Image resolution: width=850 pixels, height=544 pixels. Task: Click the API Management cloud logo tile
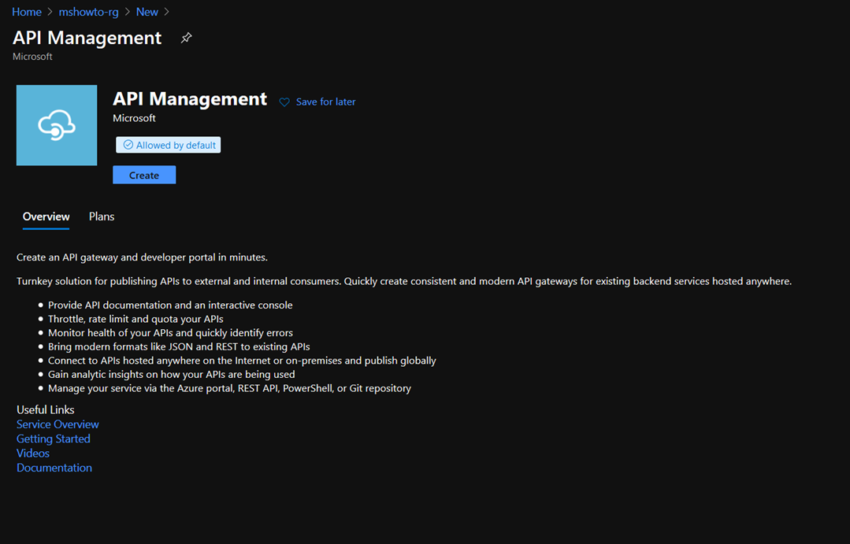pyautogui.click(x=57, y=125)
